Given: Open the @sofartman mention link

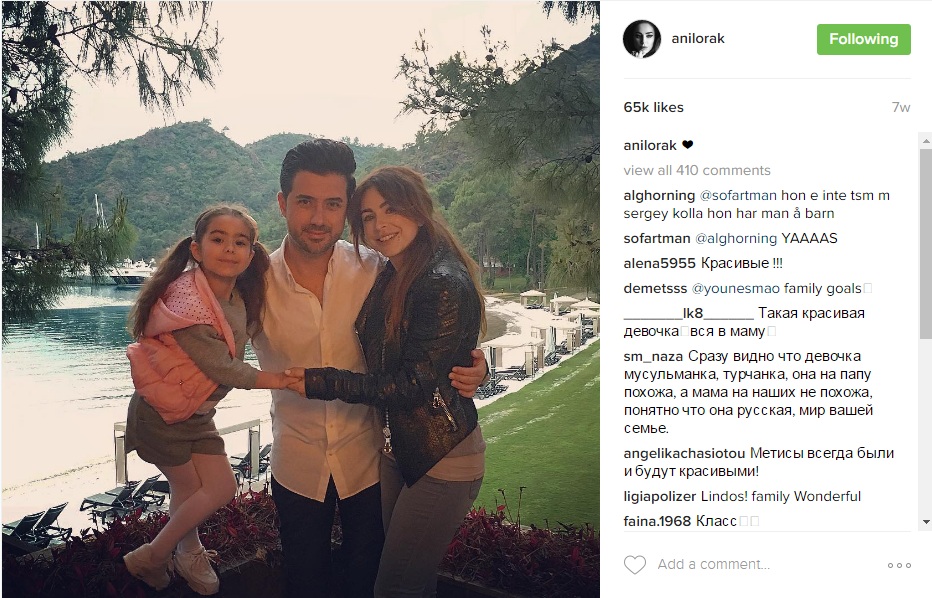Looking at the screenshot, I should pos(738,196).
